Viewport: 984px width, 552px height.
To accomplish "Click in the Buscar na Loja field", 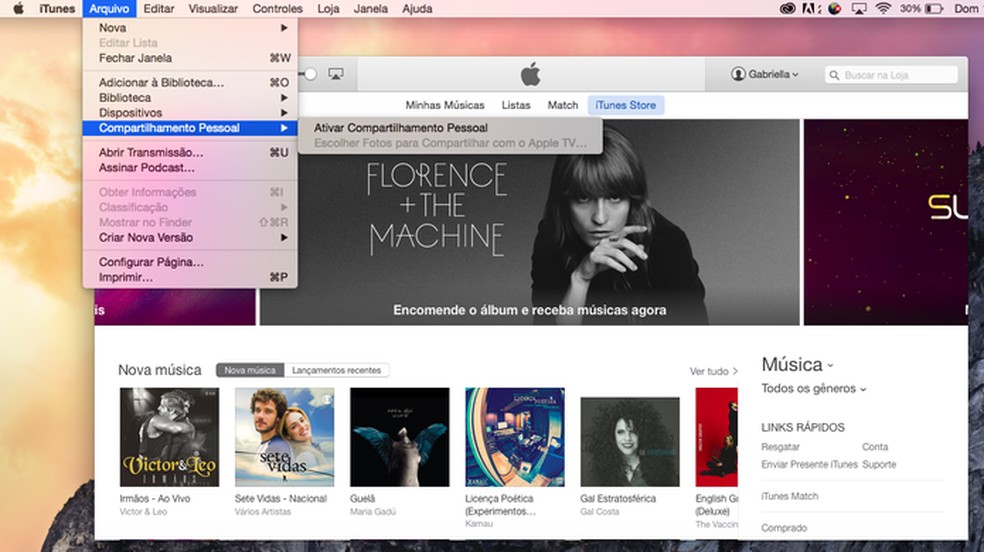I will tap(891, 75).
